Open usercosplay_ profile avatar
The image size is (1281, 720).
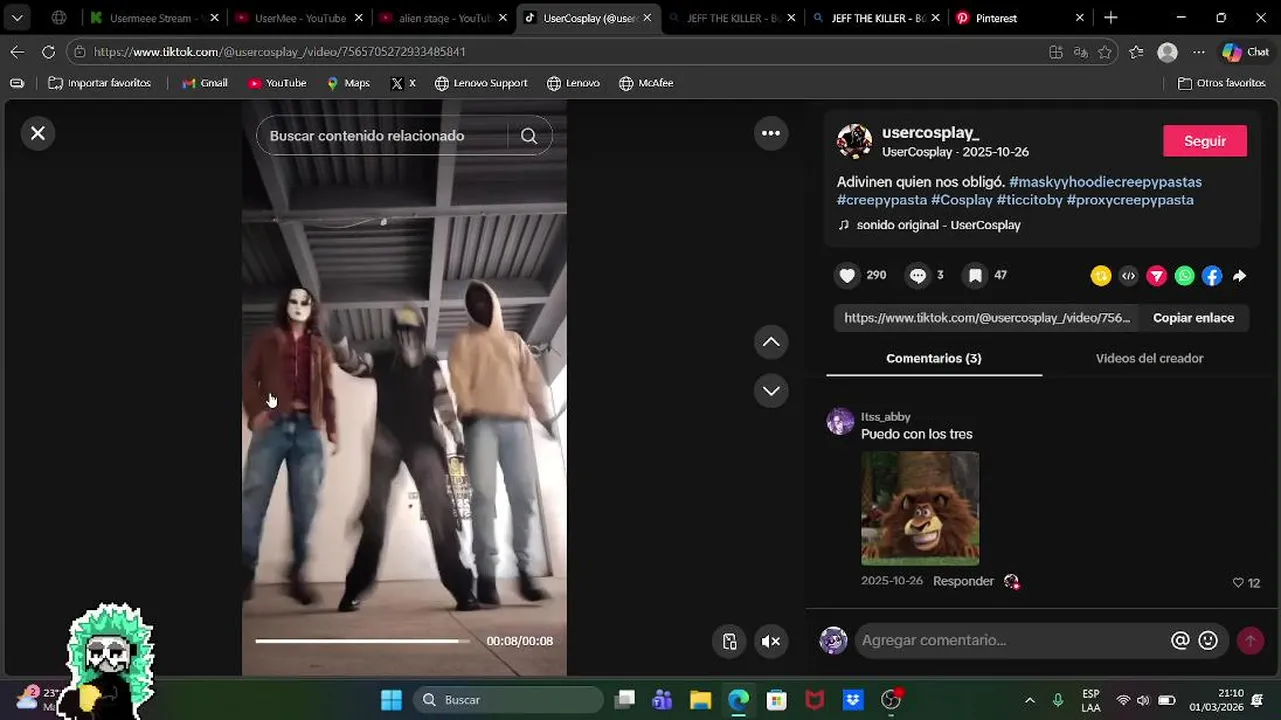854,142
